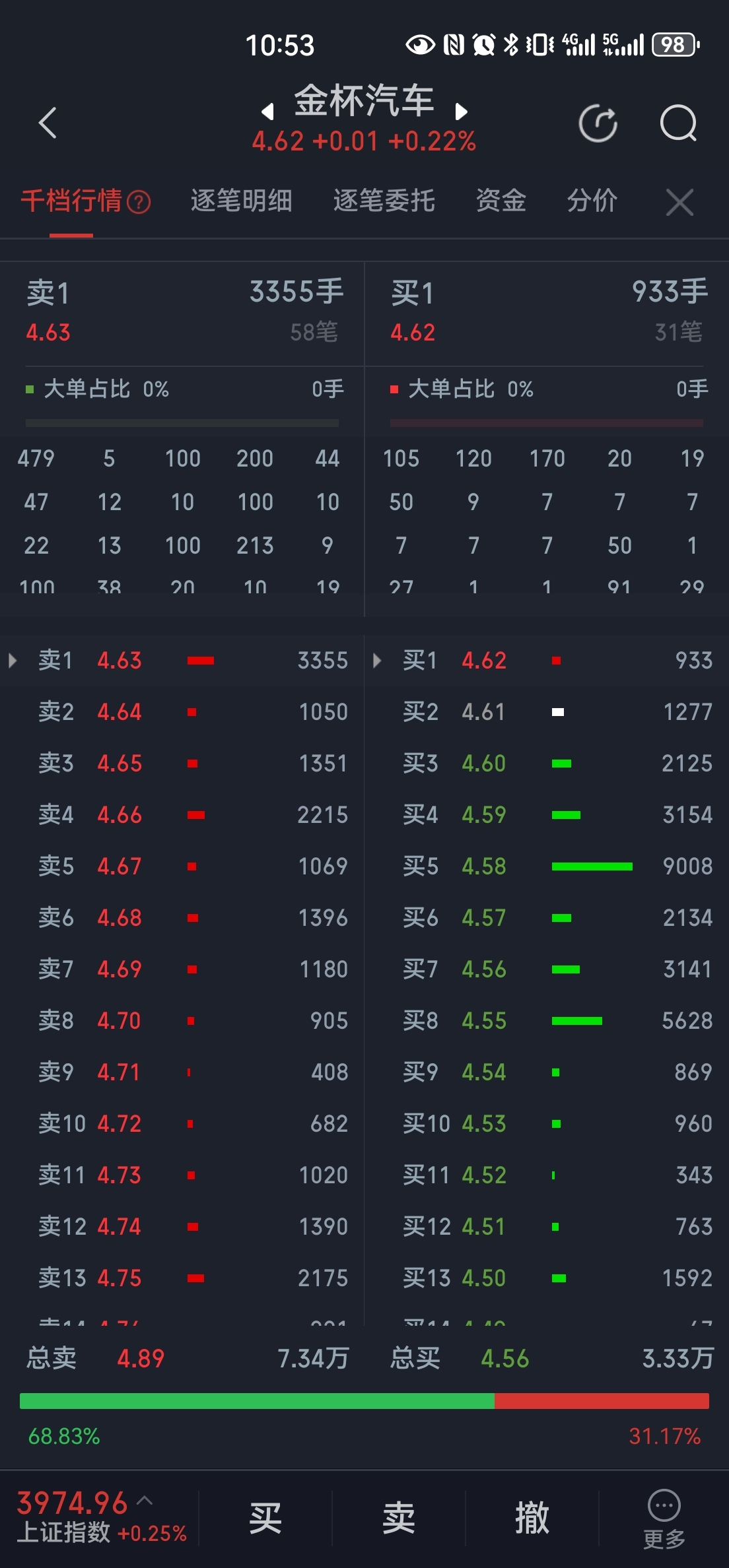Select 卖9 price 4.71
The height and width of the screenshot is (1568, 729).
click(x=120, y=1072)
